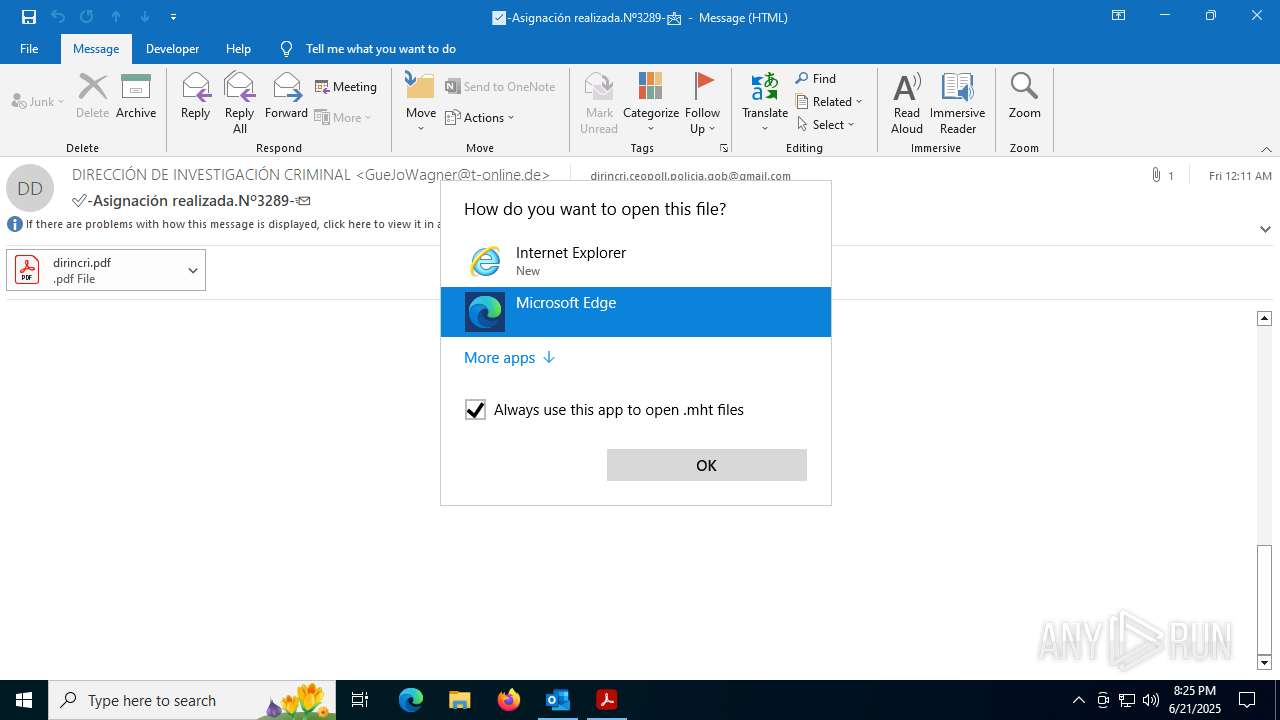This screenshot has height=720, width=1280.
Task: Switch to Outlook on the taskbar
Action: (557, 700)
